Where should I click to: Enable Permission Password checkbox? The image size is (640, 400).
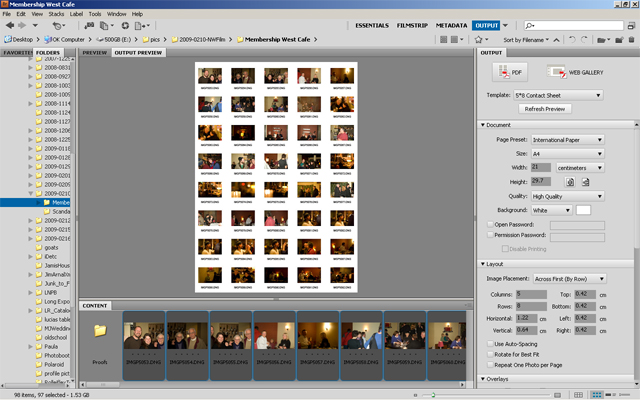pyautogui.click(x=490, y=235)
